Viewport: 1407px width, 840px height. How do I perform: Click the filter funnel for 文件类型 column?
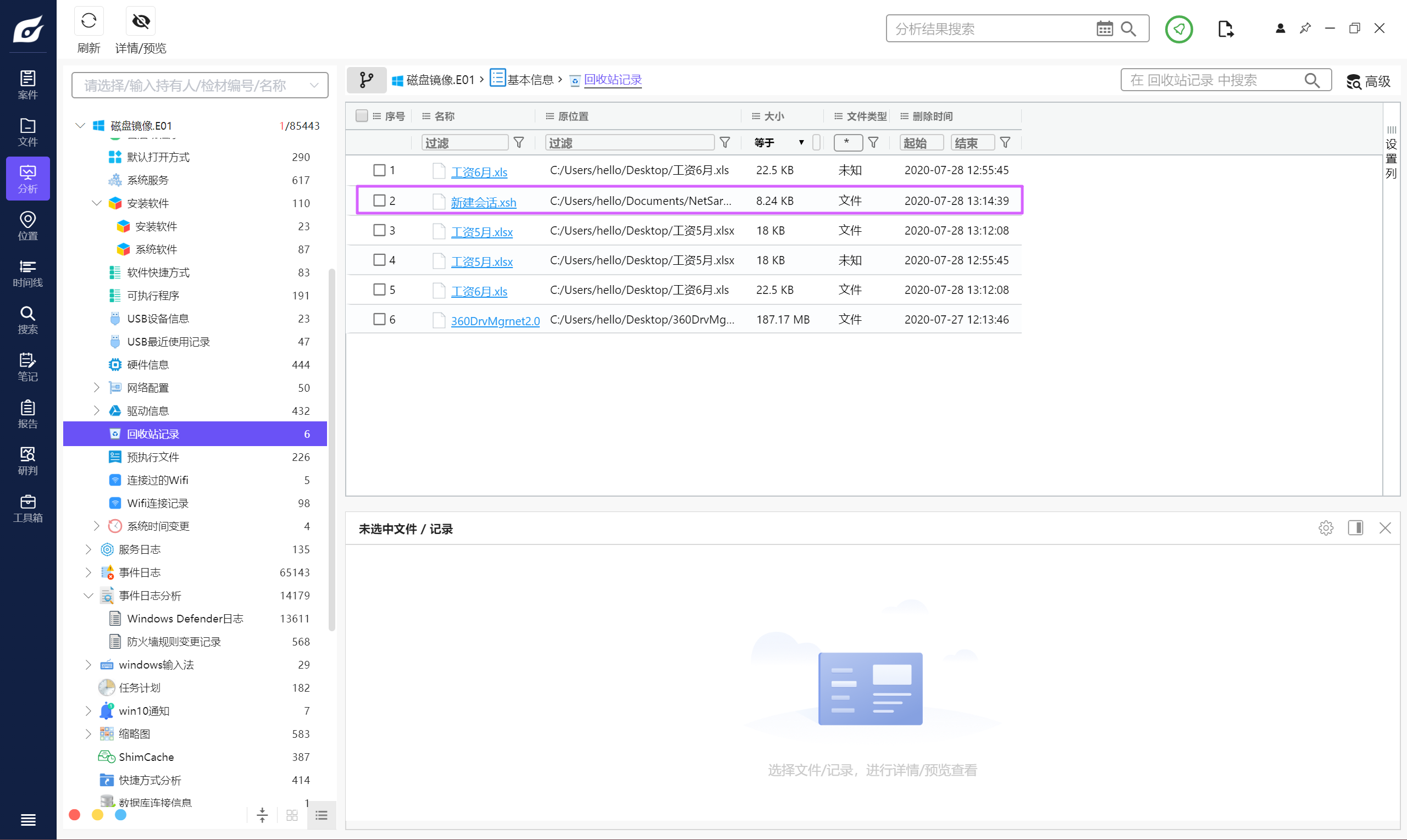click(x=873, y=143)
